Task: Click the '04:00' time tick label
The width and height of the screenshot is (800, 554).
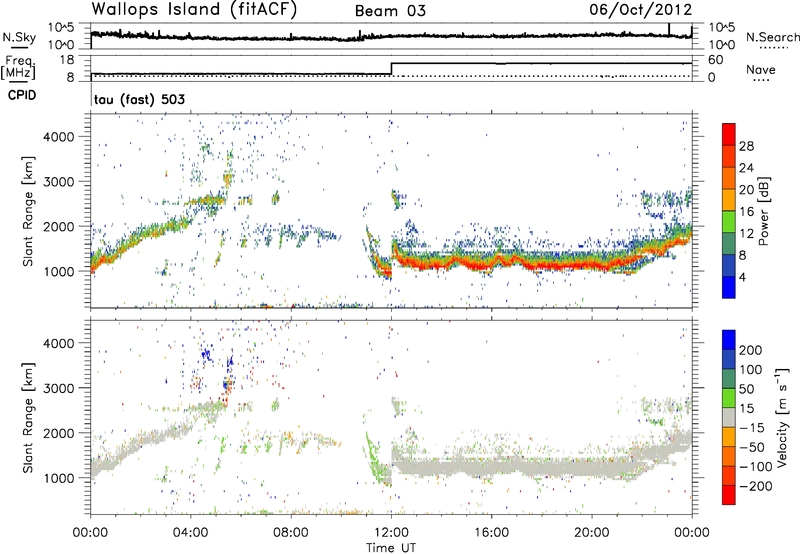Action: [190, 533]
